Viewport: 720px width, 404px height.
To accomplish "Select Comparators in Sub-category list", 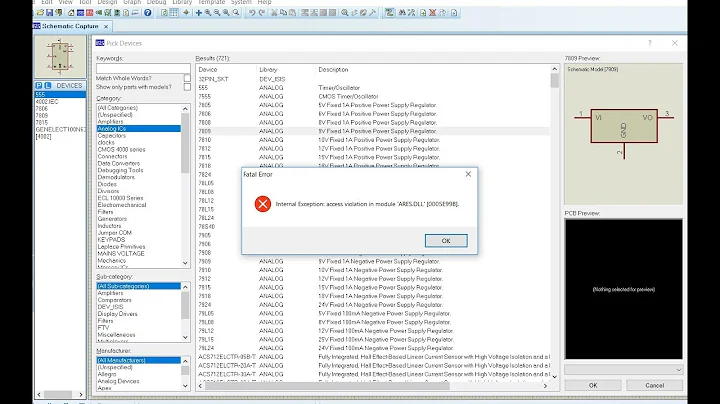I will tap(139, 300).
